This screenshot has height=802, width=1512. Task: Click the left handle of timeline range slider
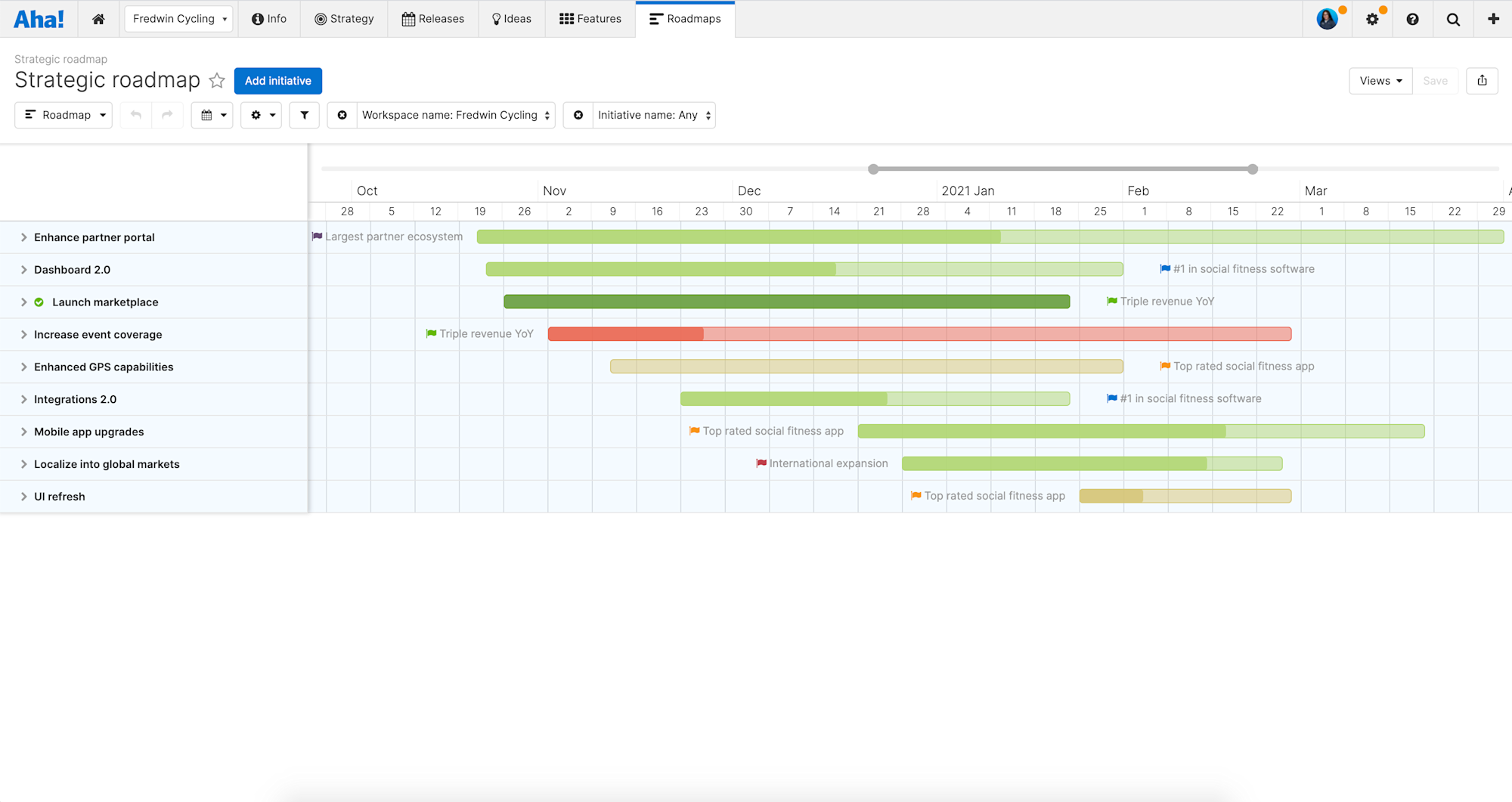click(873, 169)
